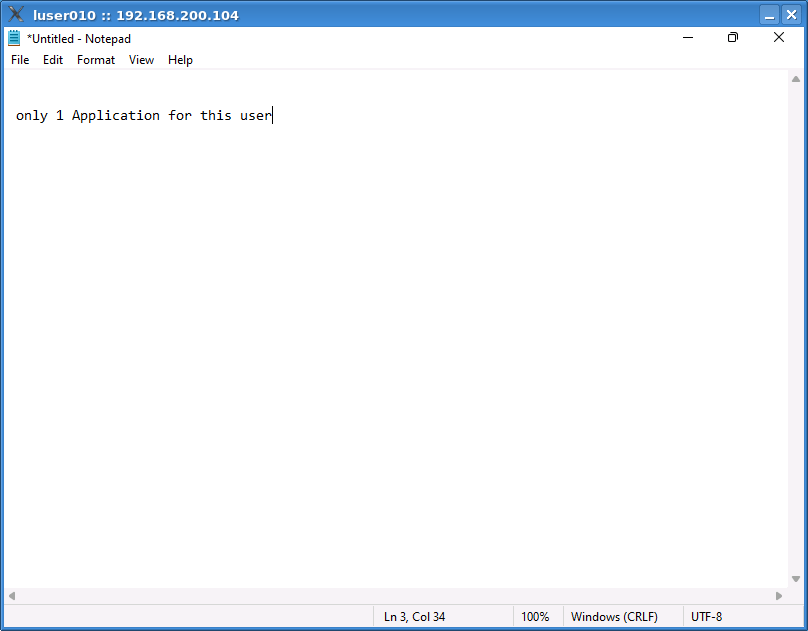The image size is (808, 631).
Task: Click the Ln 3, Col 34 status indicator
Action: [414, 617]
